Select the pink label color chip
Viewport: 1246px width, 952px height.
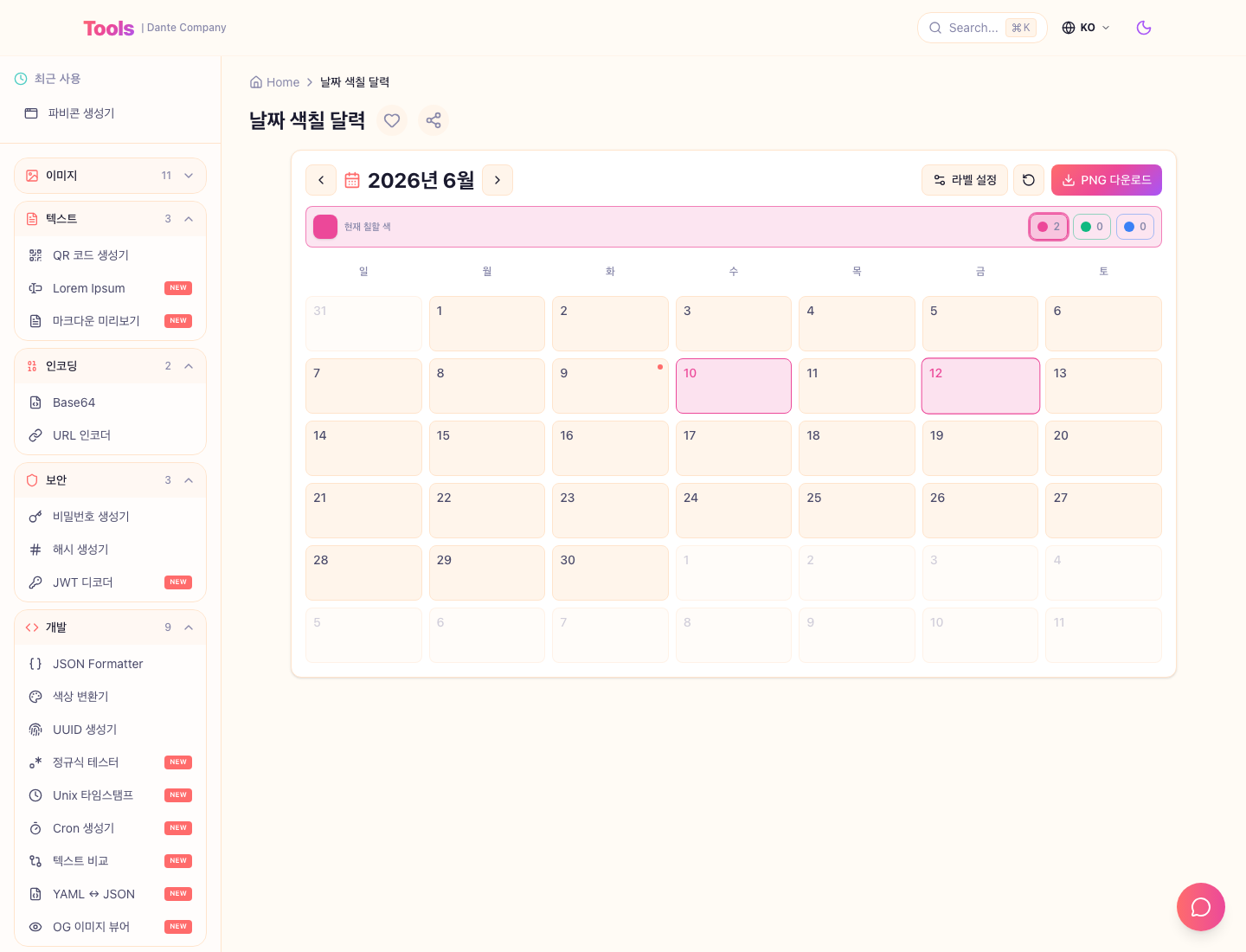pyautogui.click(x=1049, y=227)
